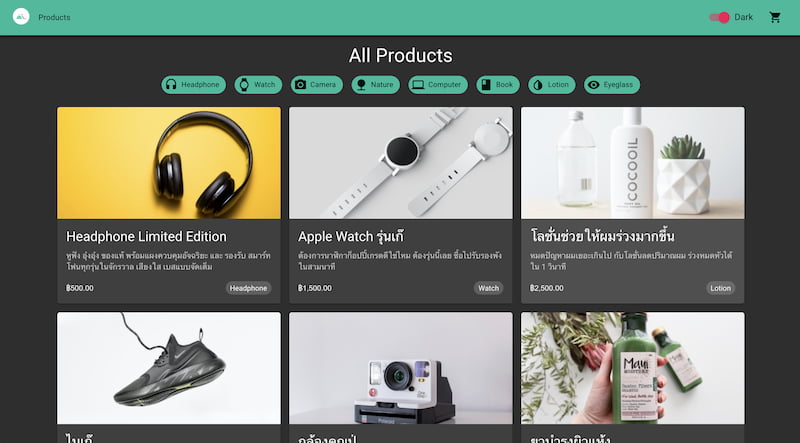The height and width of the screenshot is (443, 800).
Task: Open the yellow headphone product image
Action: pyautogui.click(x=169, y=163)
